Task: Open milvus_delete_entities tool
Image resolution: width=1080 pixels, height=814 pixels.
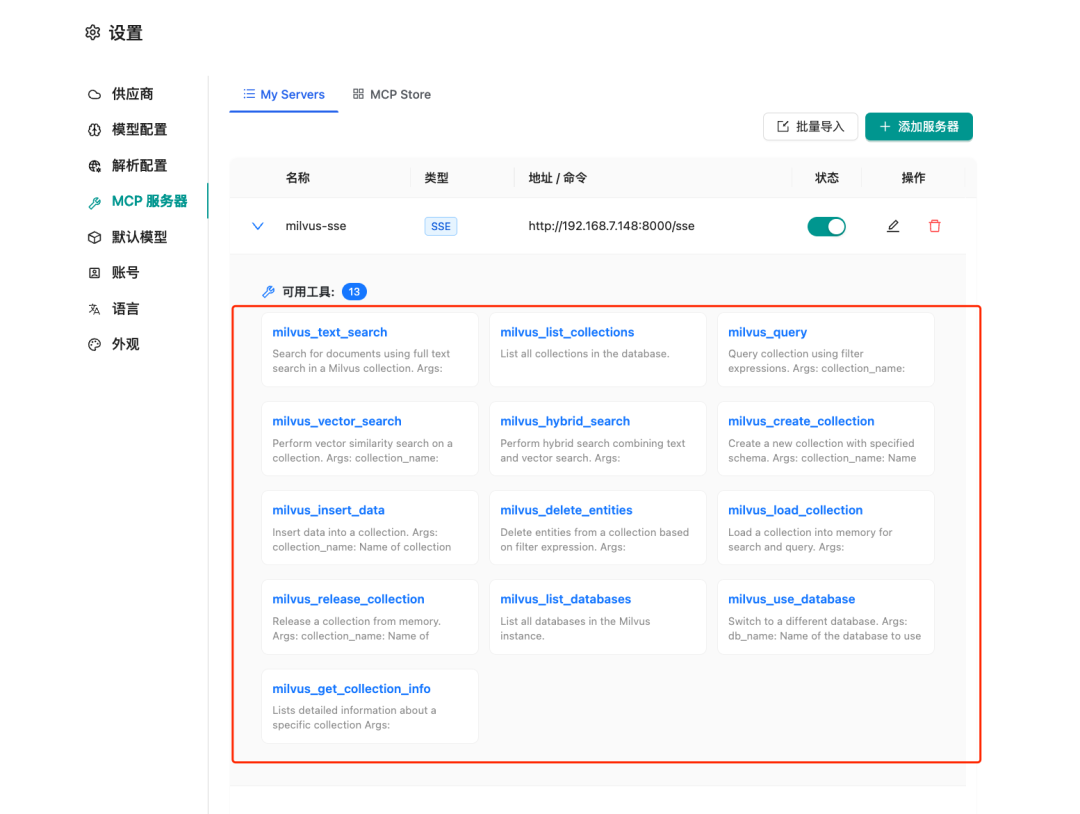Action: coord(598,528)
